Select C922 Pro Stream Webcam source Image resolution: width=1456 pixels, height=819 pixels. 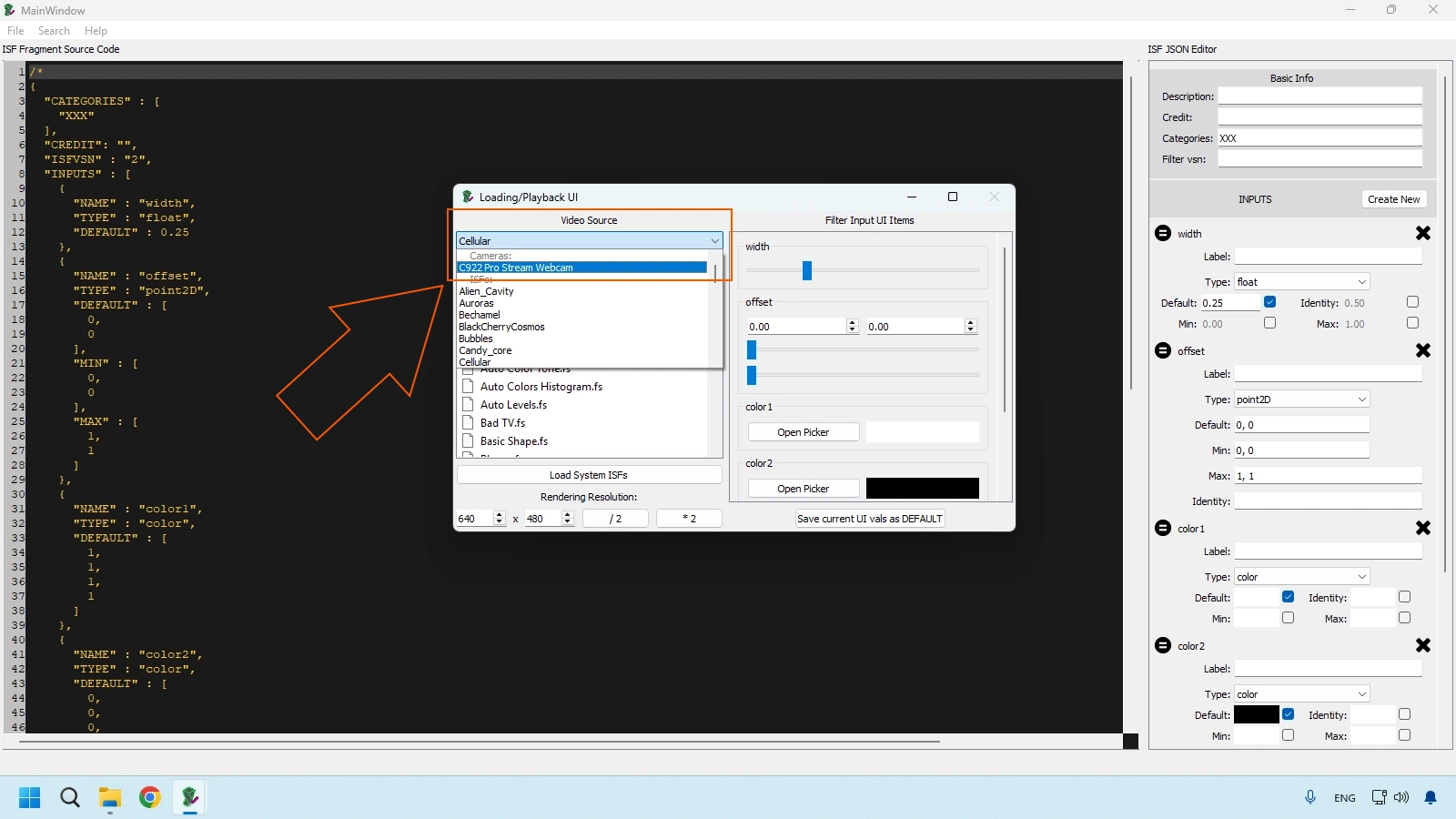(581, 268)
